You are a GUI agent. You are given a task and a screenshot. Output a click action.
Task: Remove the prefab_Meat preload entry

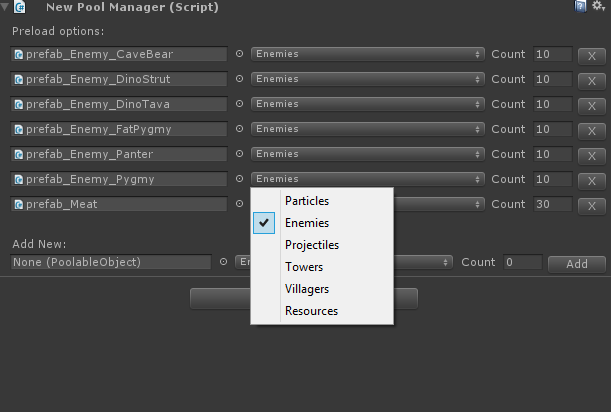591,205
